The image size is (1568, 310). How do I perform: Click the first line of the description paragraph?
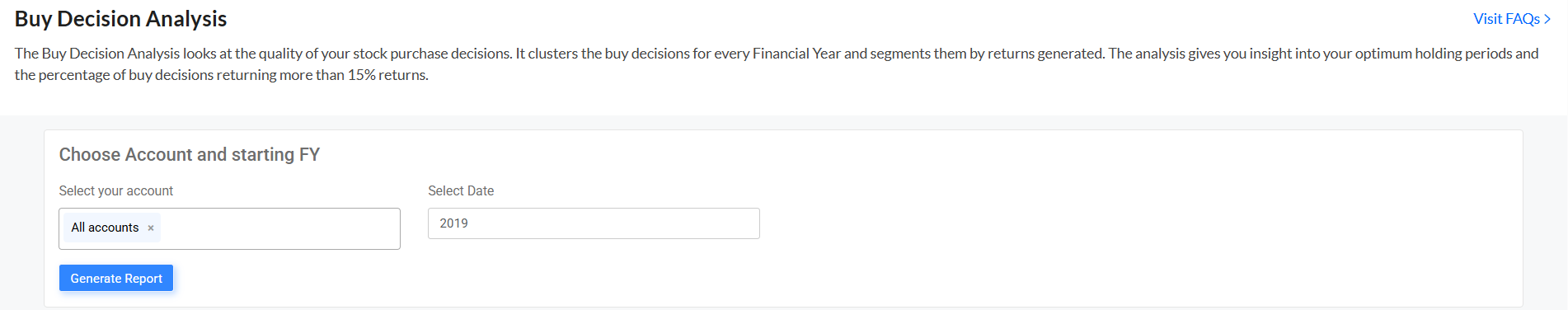click(x=777, y=54)
